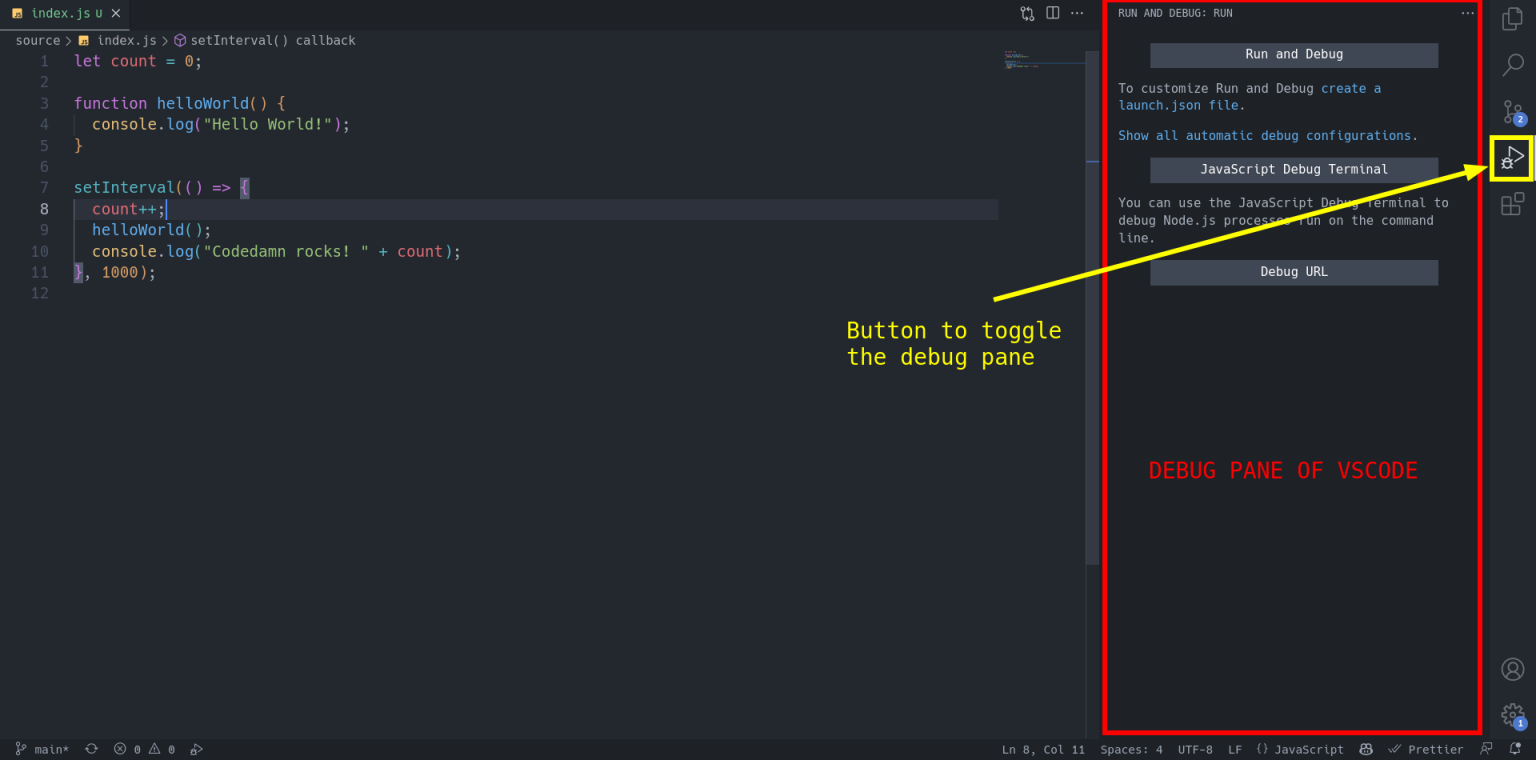
Task: Open the JavaScript language mode selector
Action: [x=1300, y=749]
